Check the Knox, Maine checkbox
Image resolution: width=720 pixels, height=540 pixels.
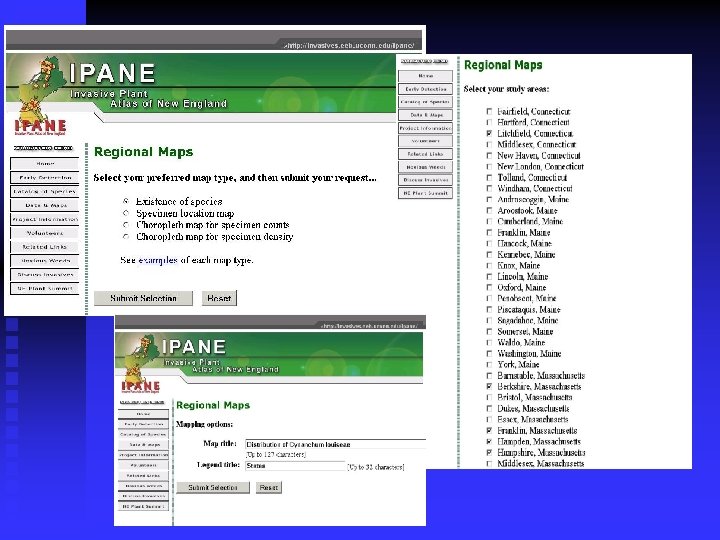click(x=489, y=265)
